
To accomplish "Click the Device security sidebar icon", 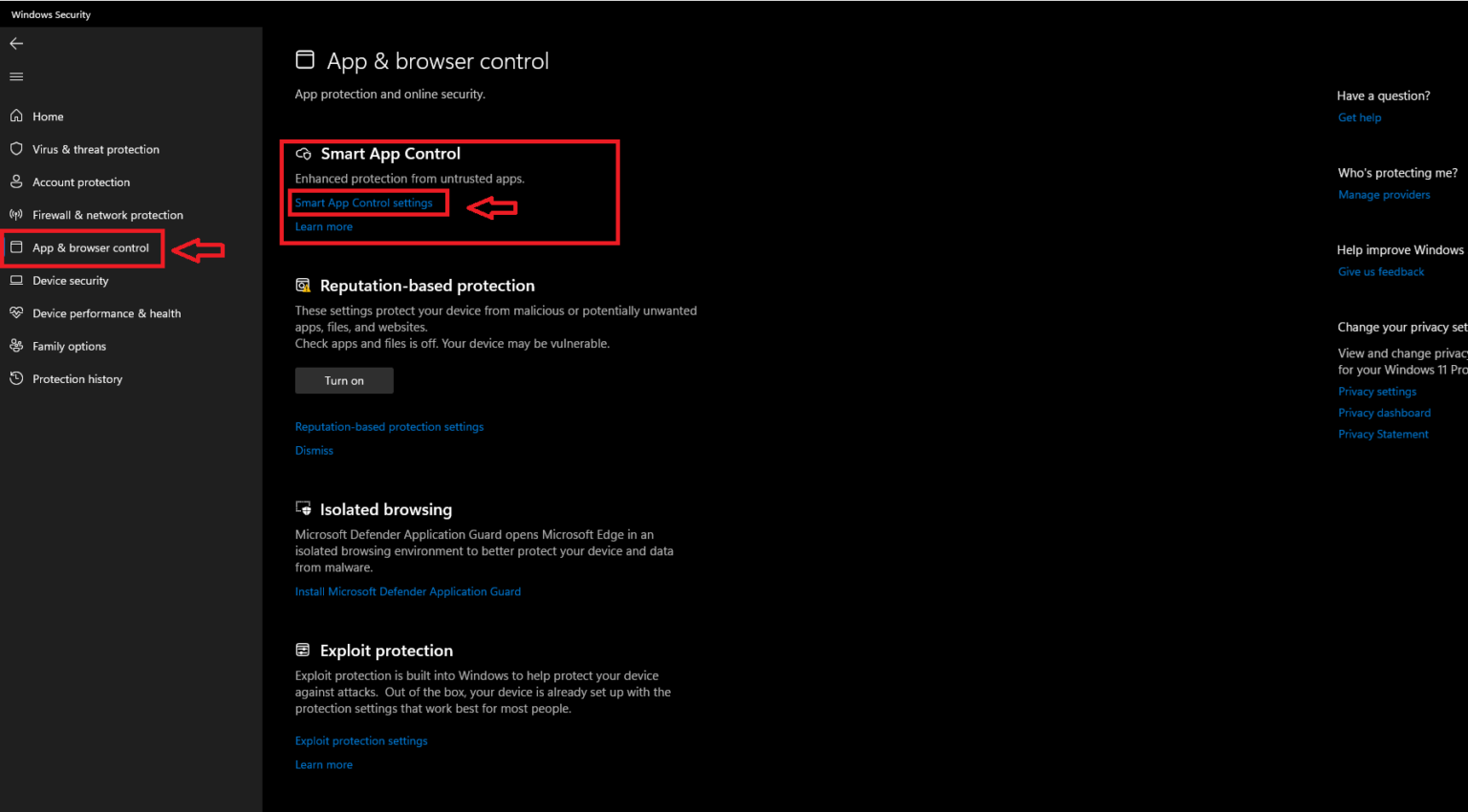I will coord(16,280).
